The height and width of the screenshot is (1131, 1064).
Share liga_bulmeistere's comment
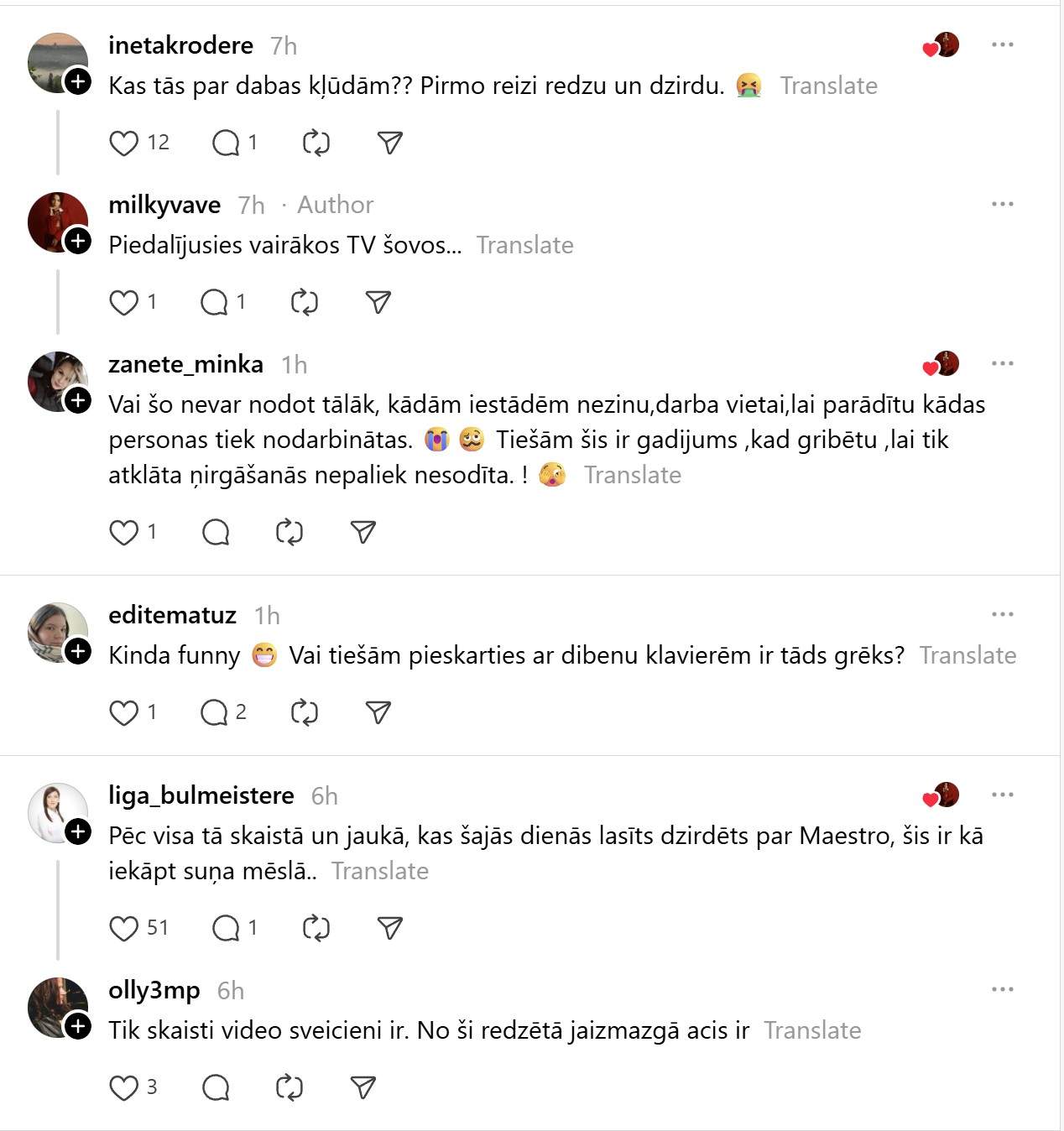point(390,928)
